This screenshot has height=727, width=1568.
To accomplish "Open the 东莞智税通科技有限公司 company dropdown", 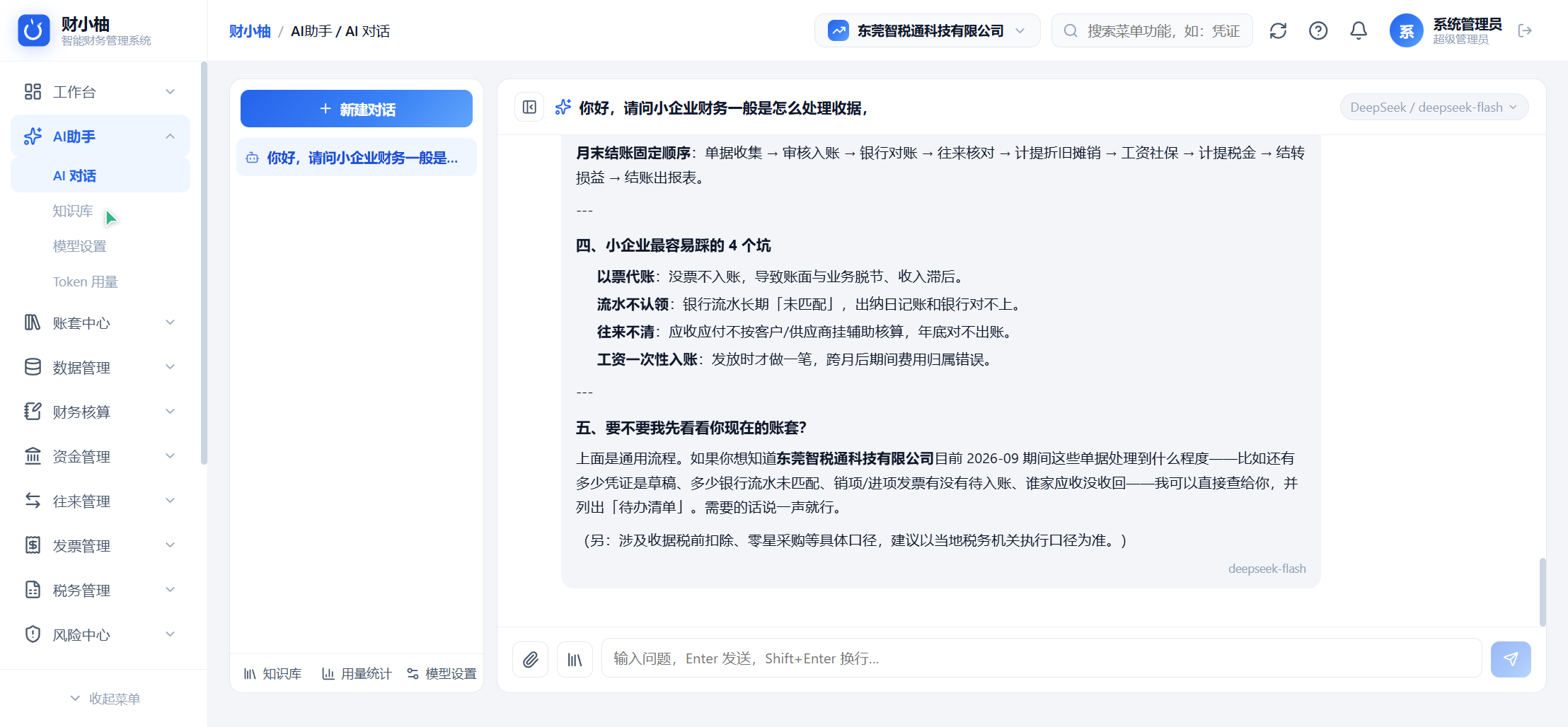I will click(x=927, y=30).
